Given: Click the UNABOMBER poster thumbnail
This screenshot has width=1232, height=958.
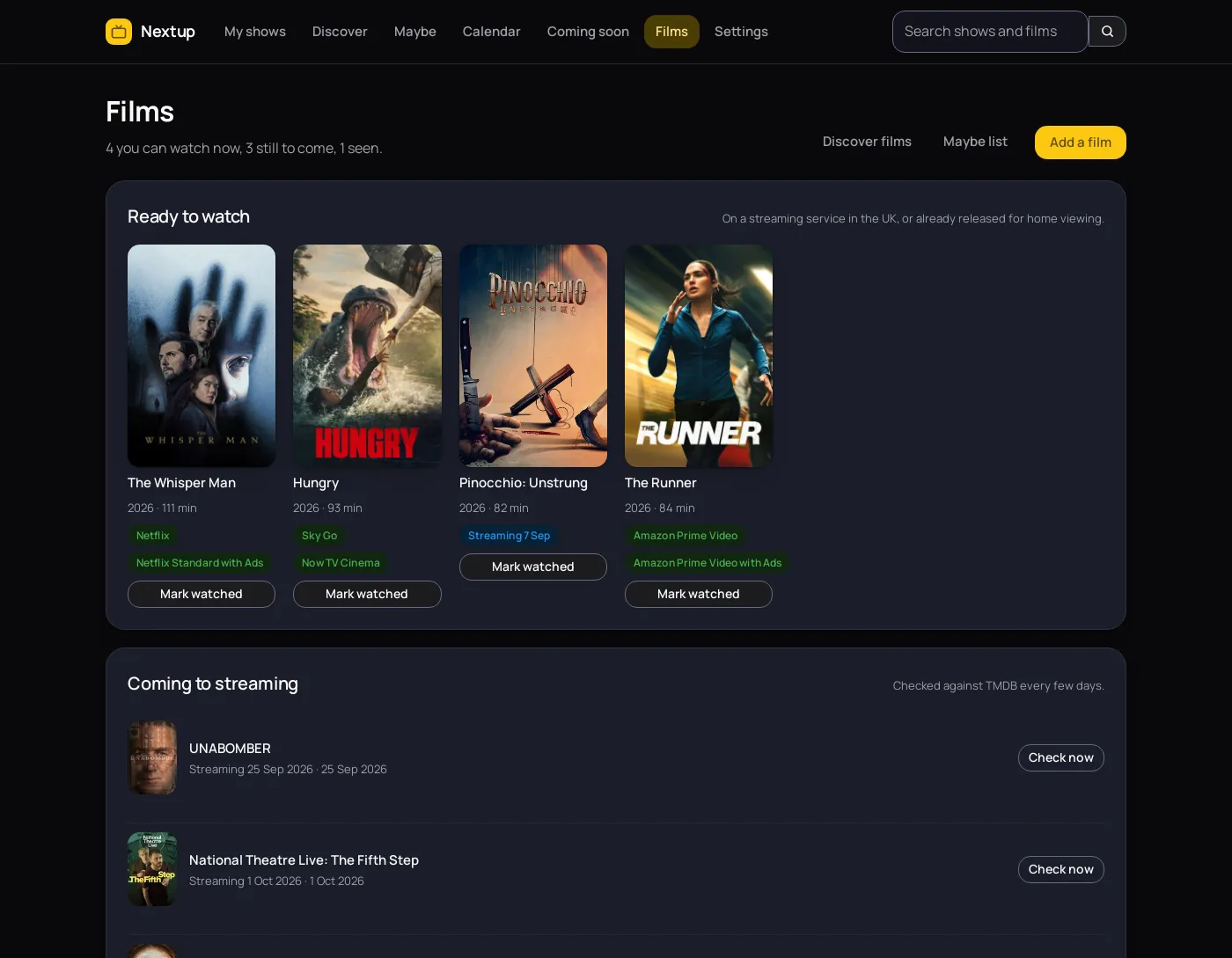Looking at the screenshot, I should pyautogui.click(x=152, y=757).
